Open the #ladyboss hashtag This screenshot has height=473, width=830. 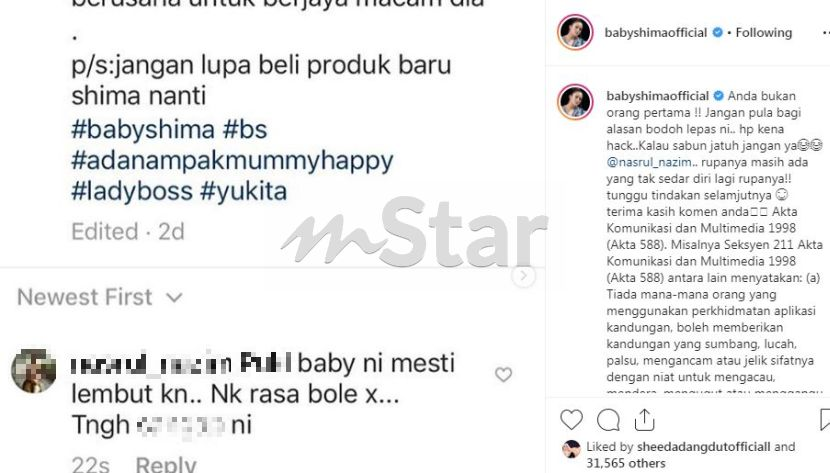point(132,192)
